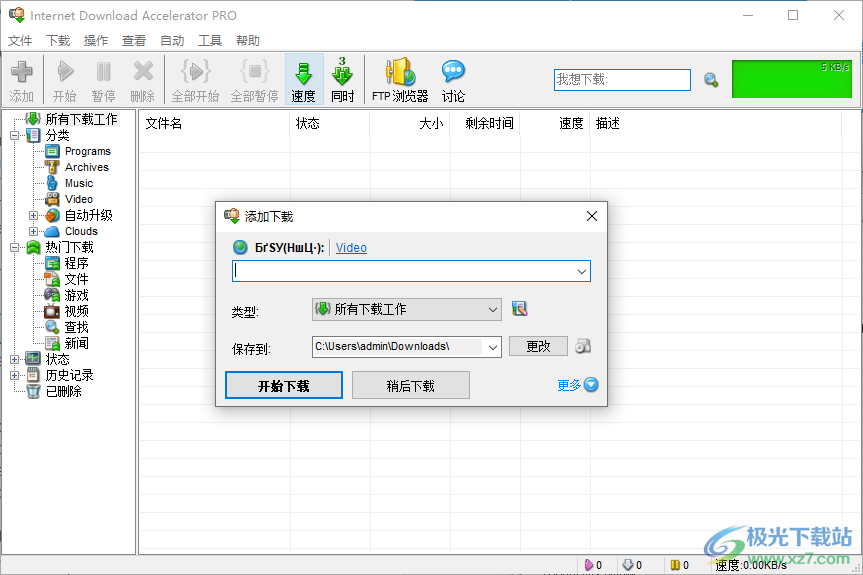The image size is (863, 575).
Task: Expand the 更多 options link
Action: click(577, 385)
